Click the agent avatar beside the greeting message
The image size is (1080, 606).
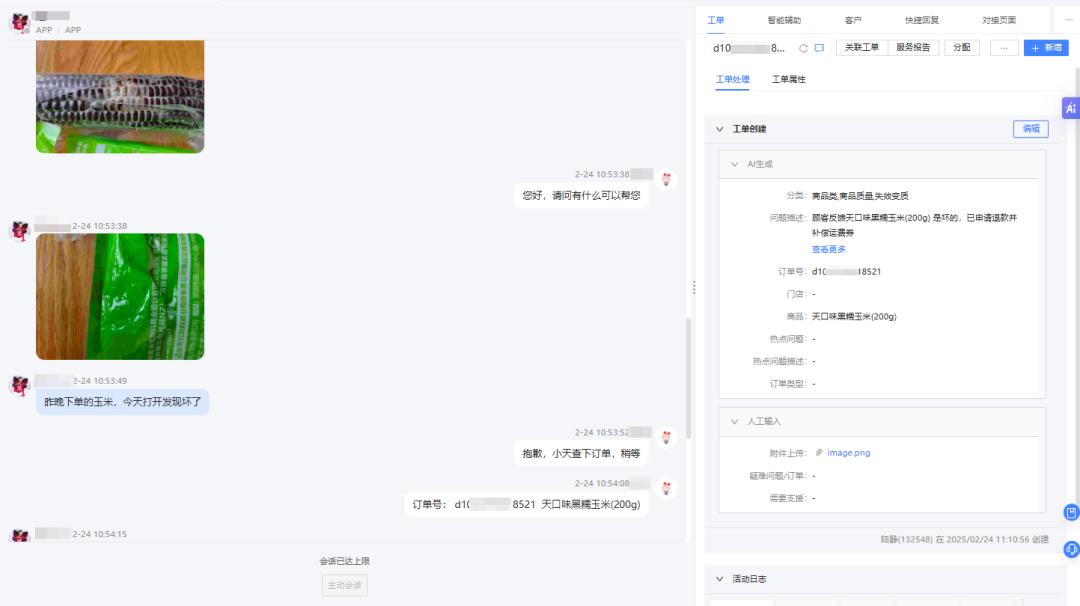pos(666,179)
